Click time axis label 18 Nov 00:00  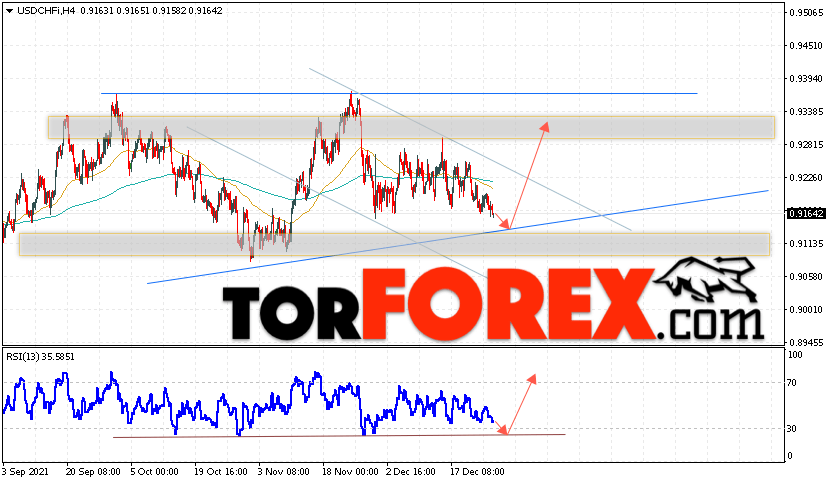click(350, 471)
